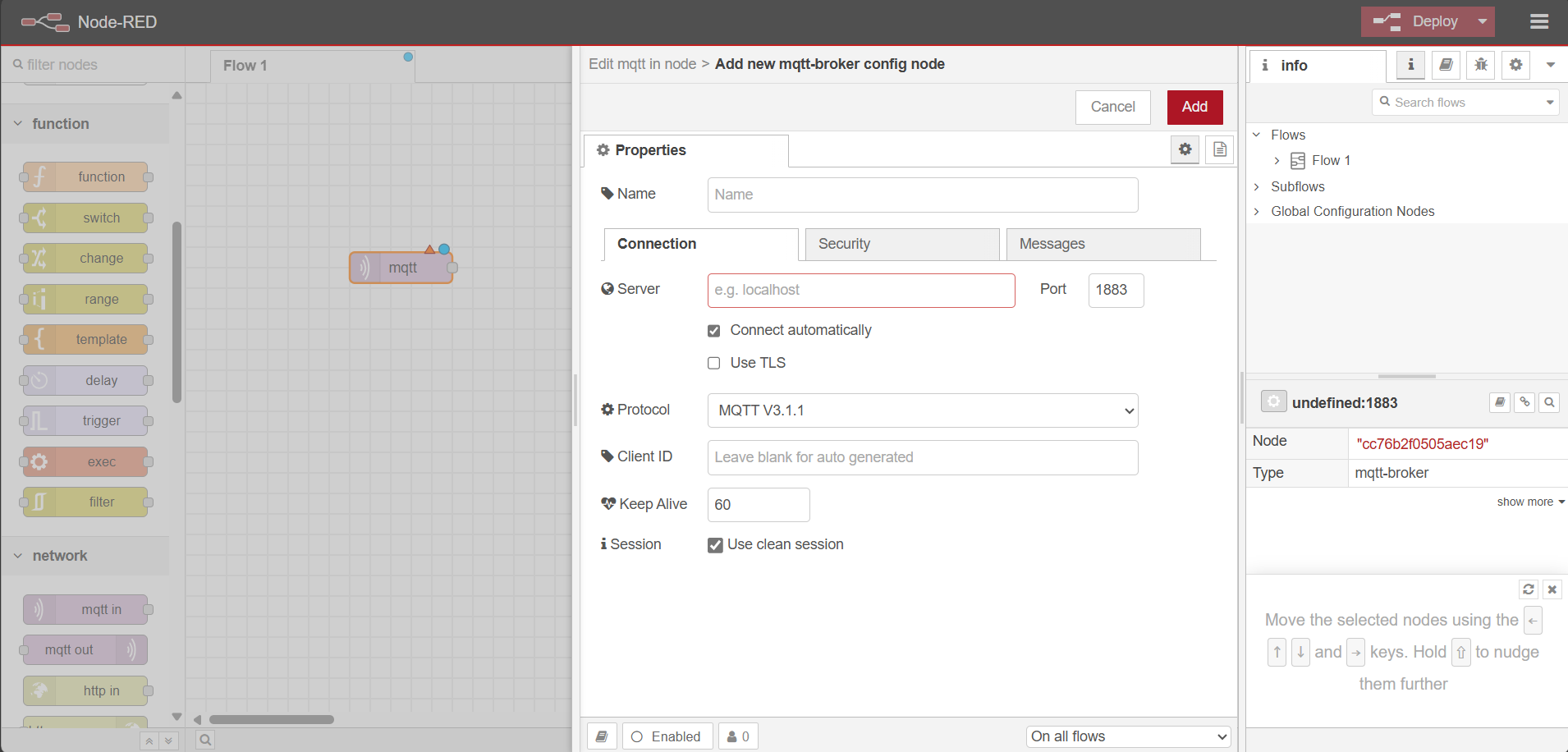Click the search icon beside undefined:1883

1549,402
